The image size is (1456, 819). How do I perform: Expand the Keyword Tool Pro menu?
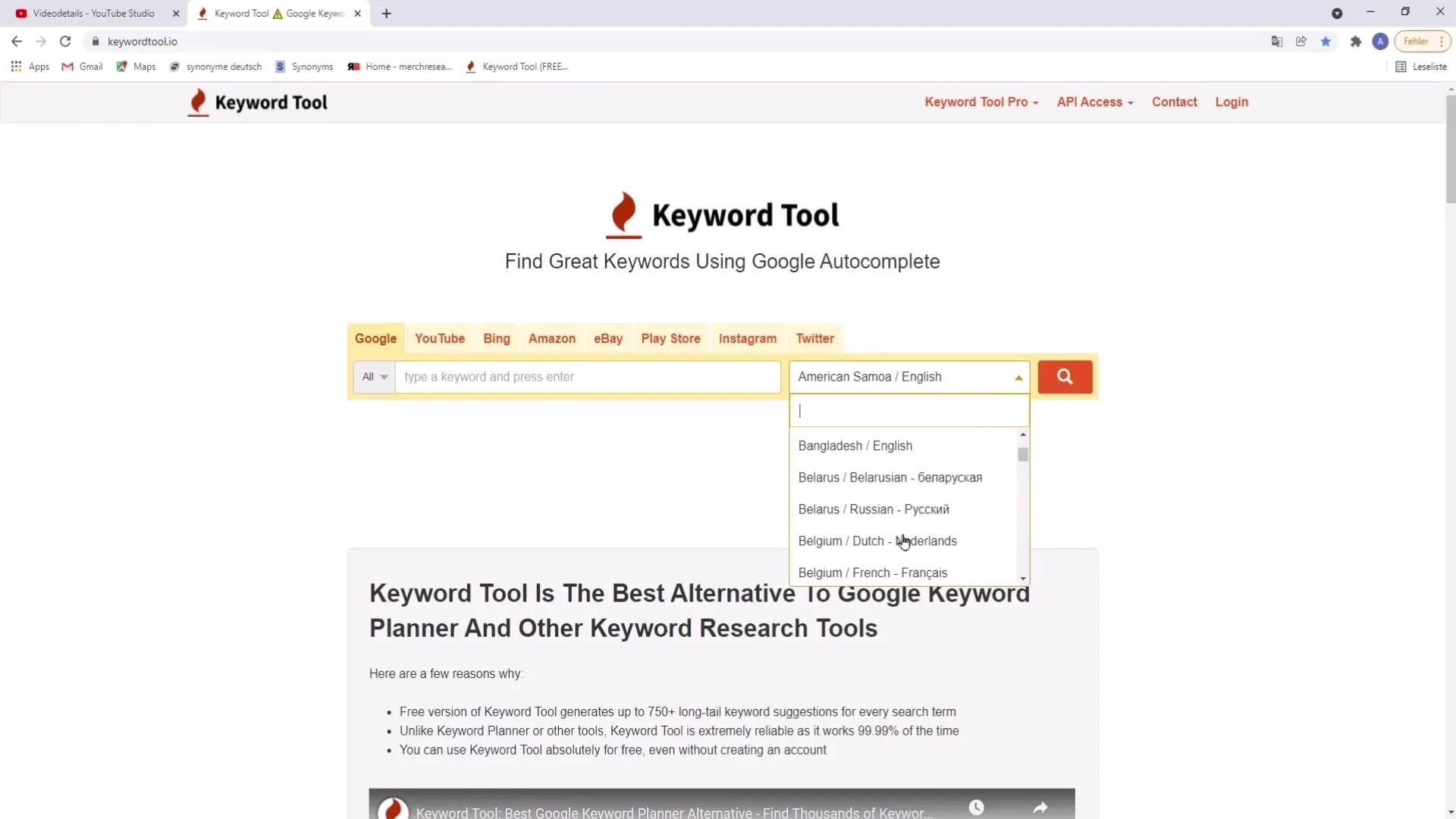[x=981, y=102]
